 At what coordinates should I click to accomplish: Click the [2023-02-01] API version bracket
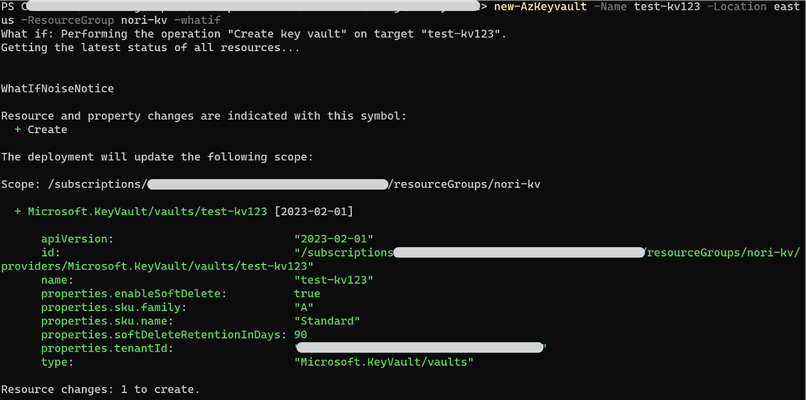[314, 211]
